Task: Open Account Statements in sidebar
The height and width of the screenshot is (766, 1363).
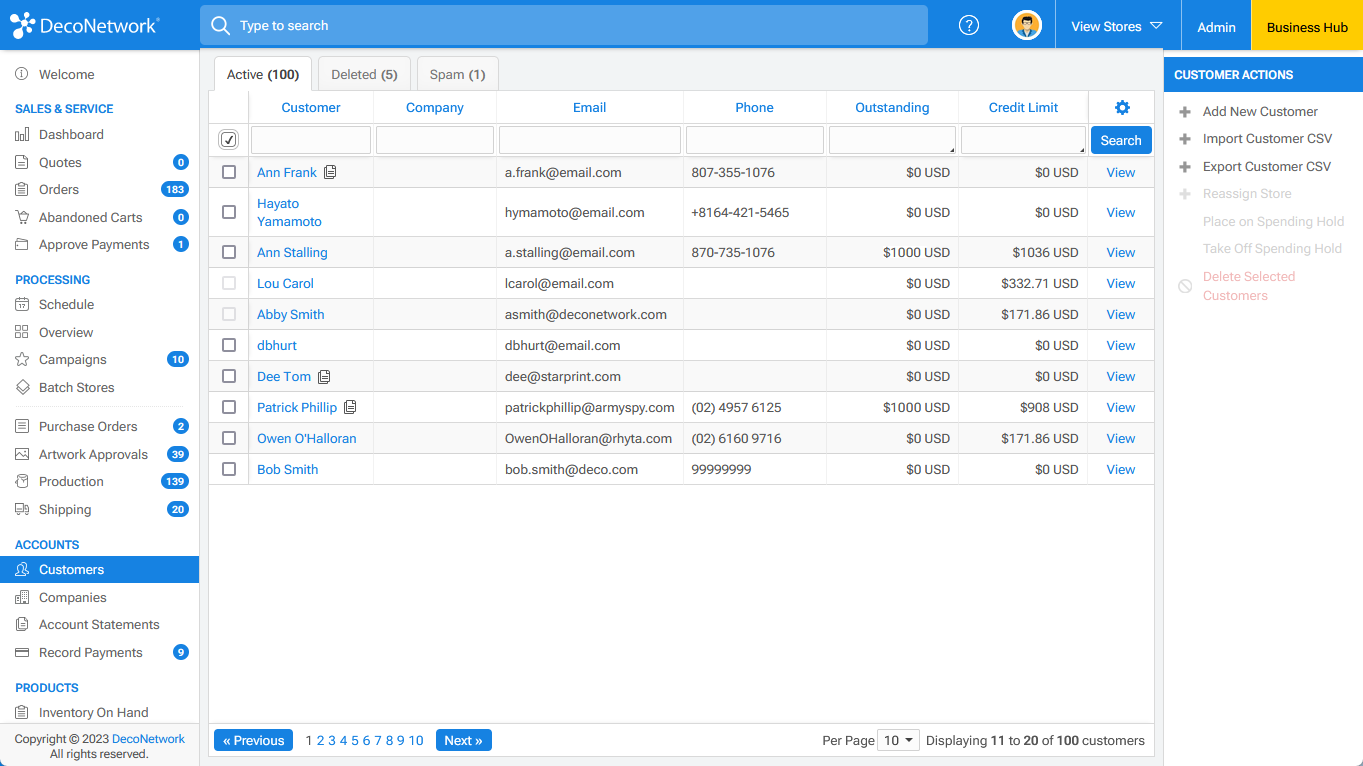Action: pyautogui.click(x=99, y=624)
